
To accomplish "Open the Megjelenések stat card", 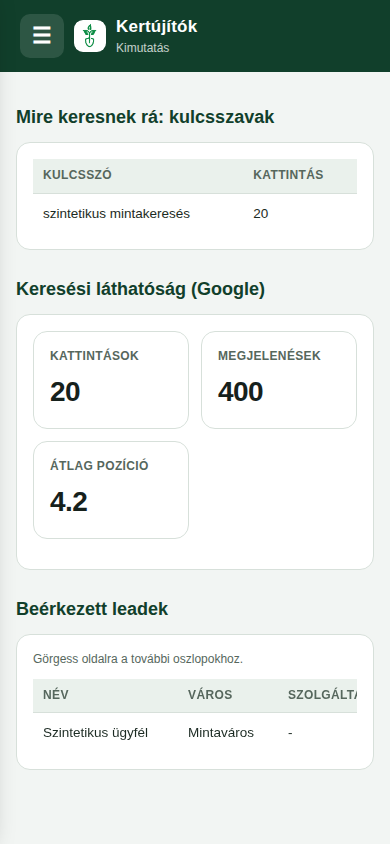I will (279, 380).
